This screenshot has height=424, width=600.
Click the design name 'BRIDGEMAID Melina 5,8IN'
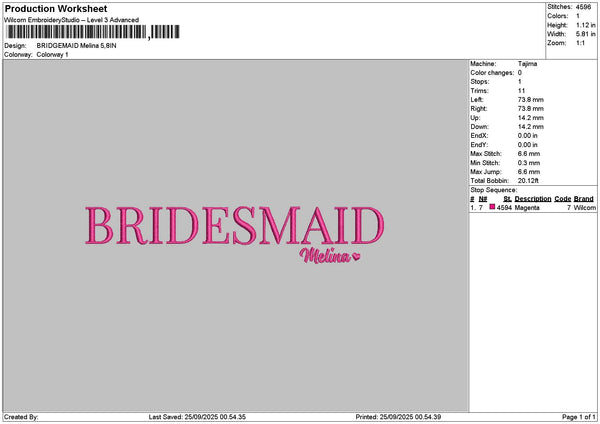click(x=77, y=46)
